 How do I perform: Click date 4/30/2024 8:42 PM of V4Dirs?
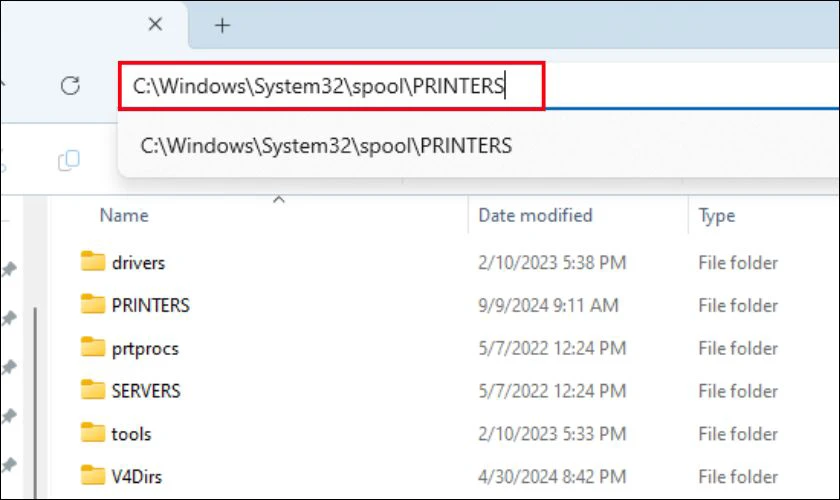(x=552, y=476)
